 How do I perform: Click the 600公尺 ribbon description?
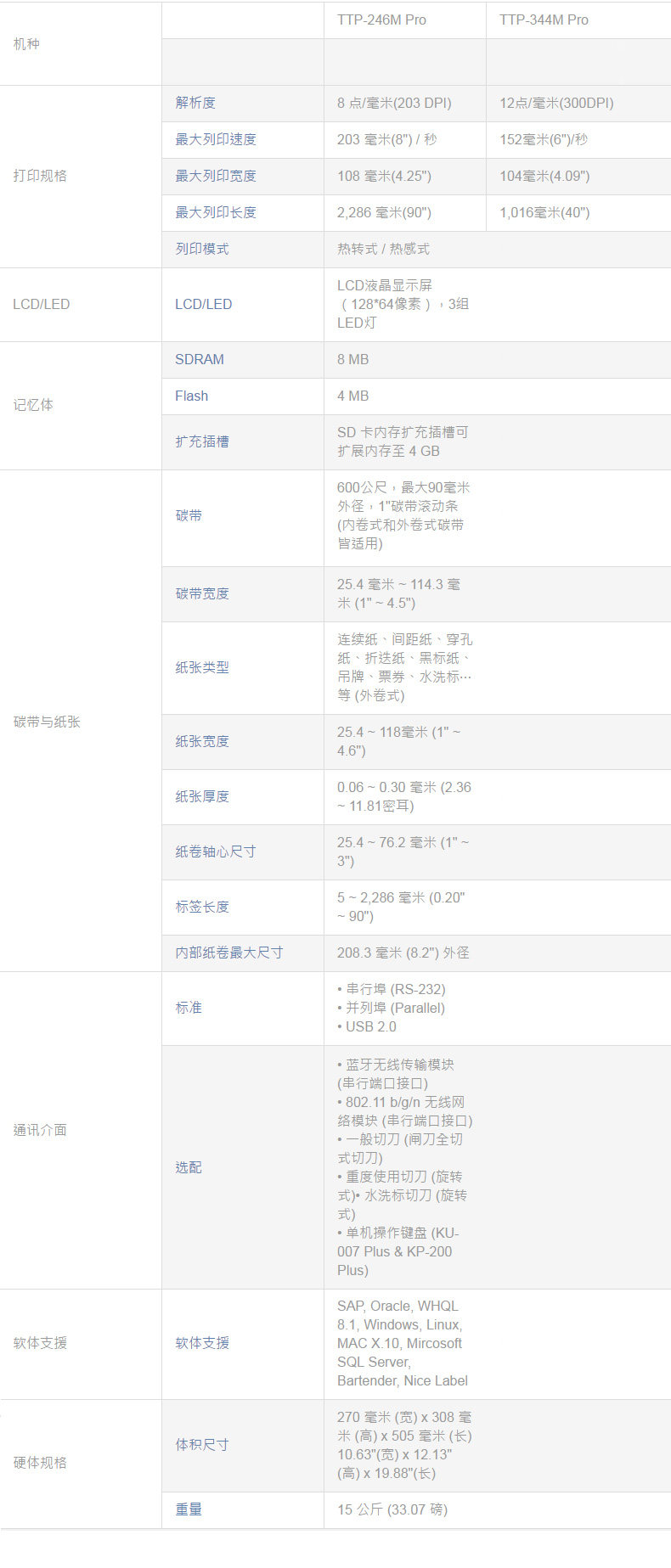(403, 515)
